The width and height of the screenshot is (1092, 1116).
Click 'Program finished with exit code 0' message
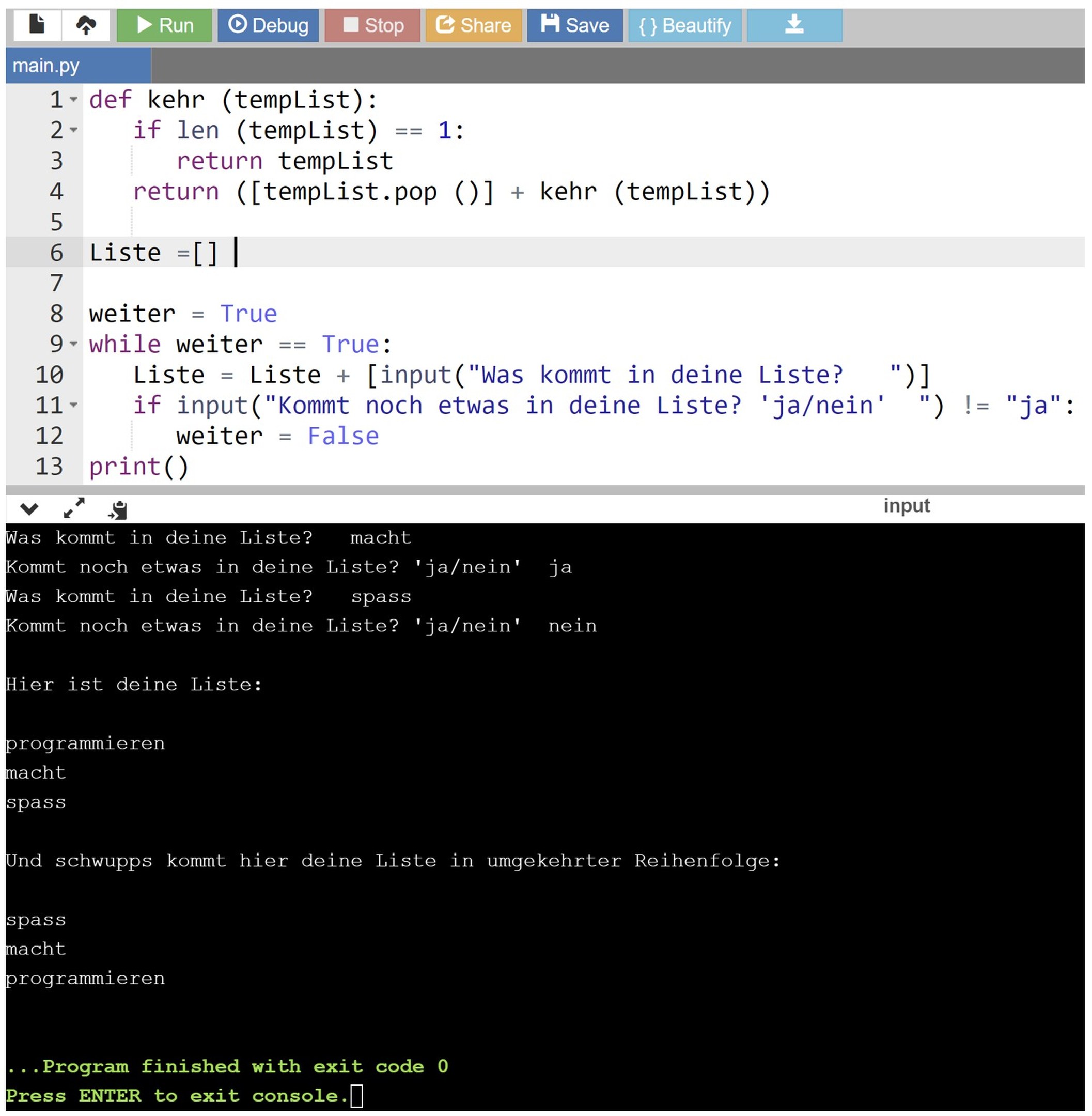[227, 1066]
